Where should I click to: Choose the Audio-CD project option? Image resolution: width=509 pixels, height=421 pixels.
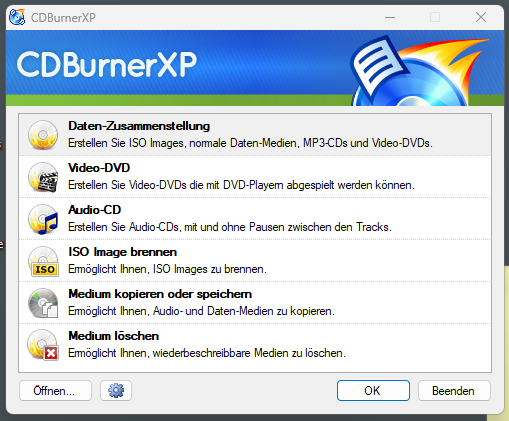(255, 219)
